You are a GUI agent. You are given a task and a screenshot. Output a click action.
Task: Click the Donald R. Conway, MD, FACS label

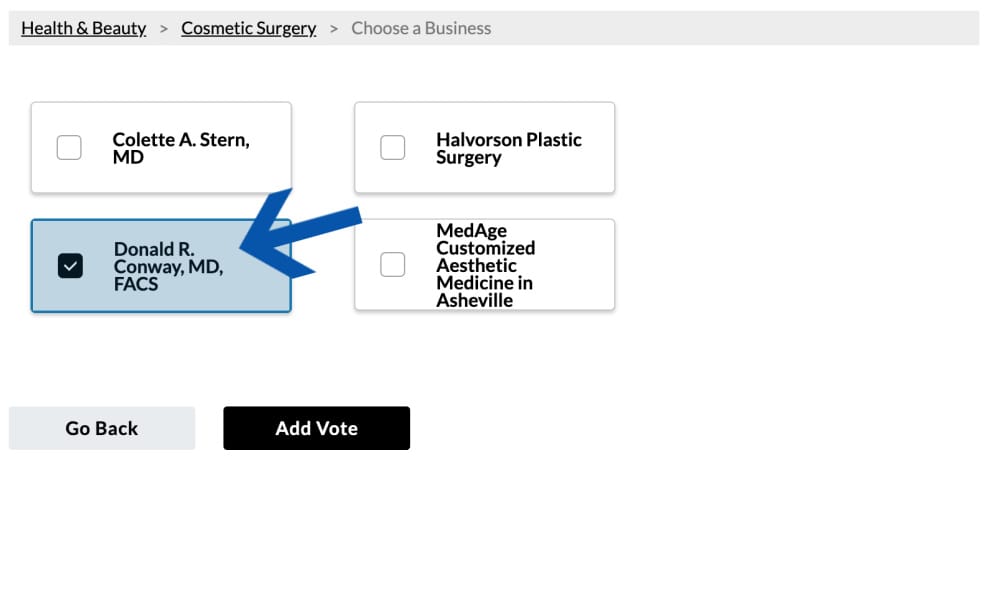click(x=168, y=267)
